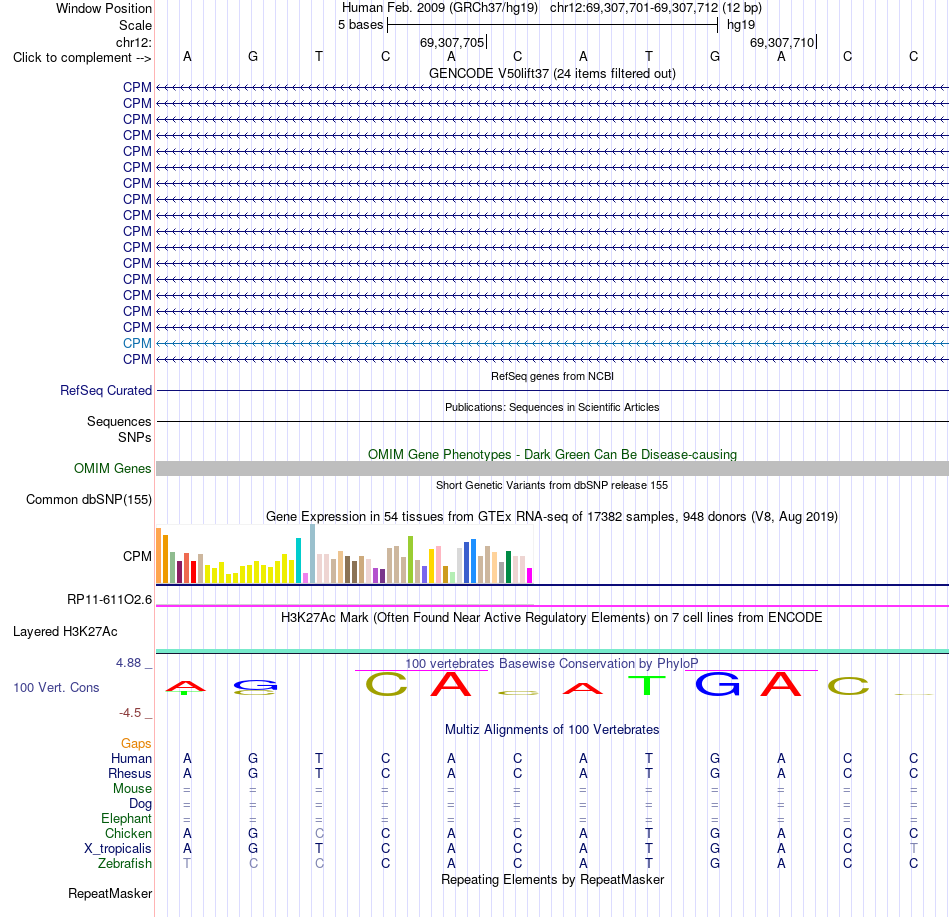Image resolution: width=950 pixels, height=917 pixels.
Task: Select the Elephant alignment row label
Action: (x=126, y=819)
